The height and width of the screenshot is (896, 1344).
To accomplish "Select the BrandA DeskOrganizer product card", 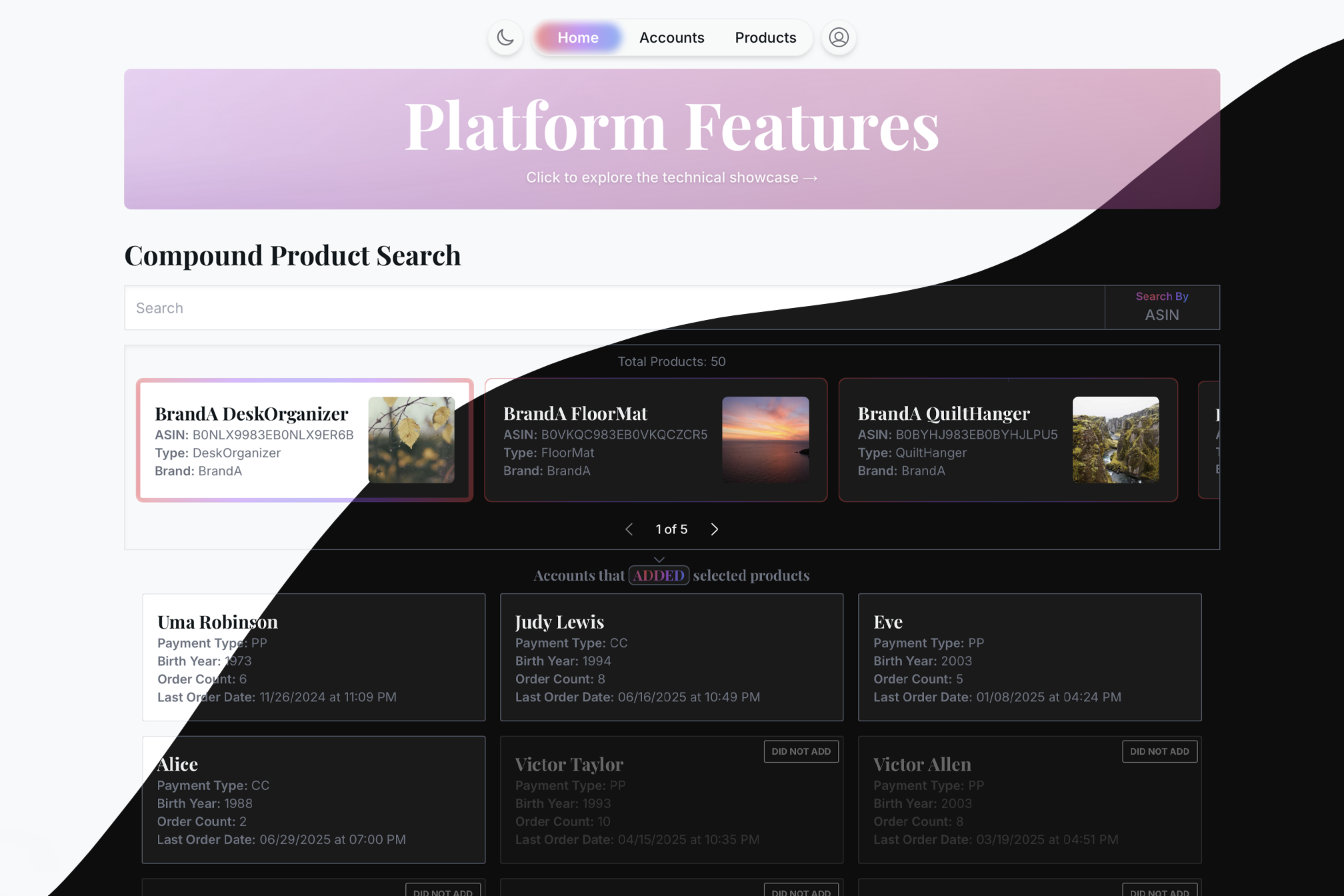I will coord(304,440).
